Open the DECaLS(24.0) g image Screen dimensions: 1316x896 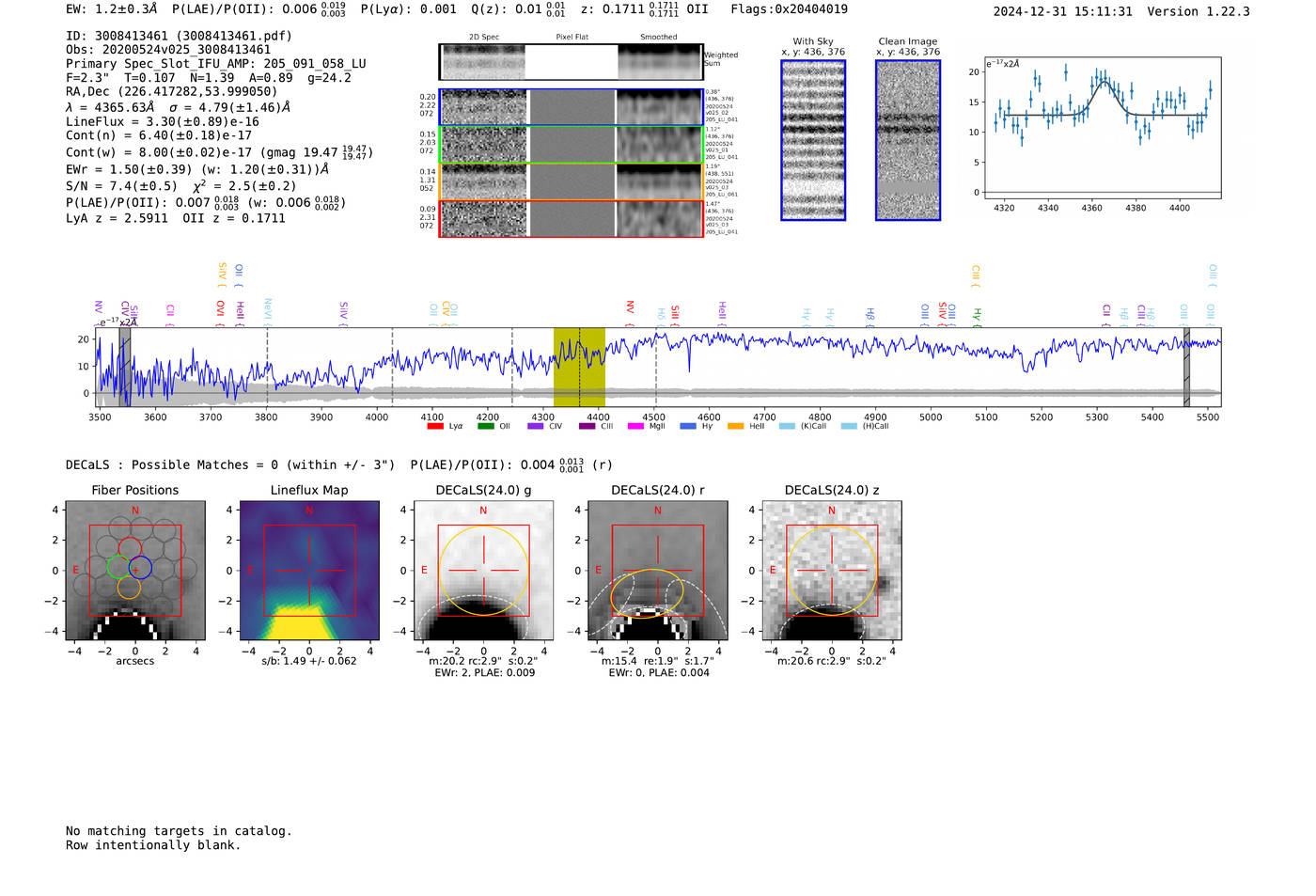[x=483, y=571]
